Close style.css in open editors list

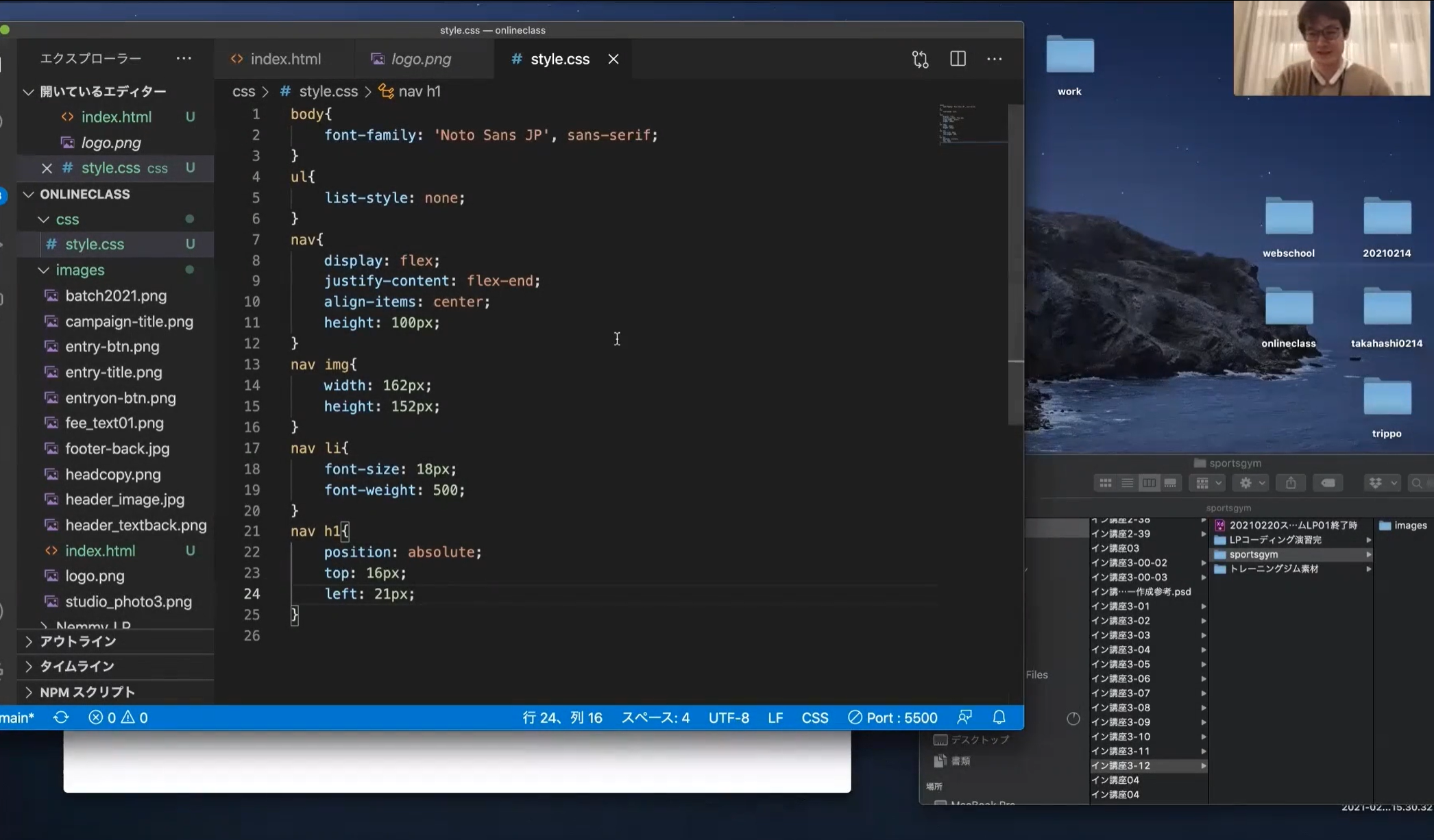click(47, 168)
